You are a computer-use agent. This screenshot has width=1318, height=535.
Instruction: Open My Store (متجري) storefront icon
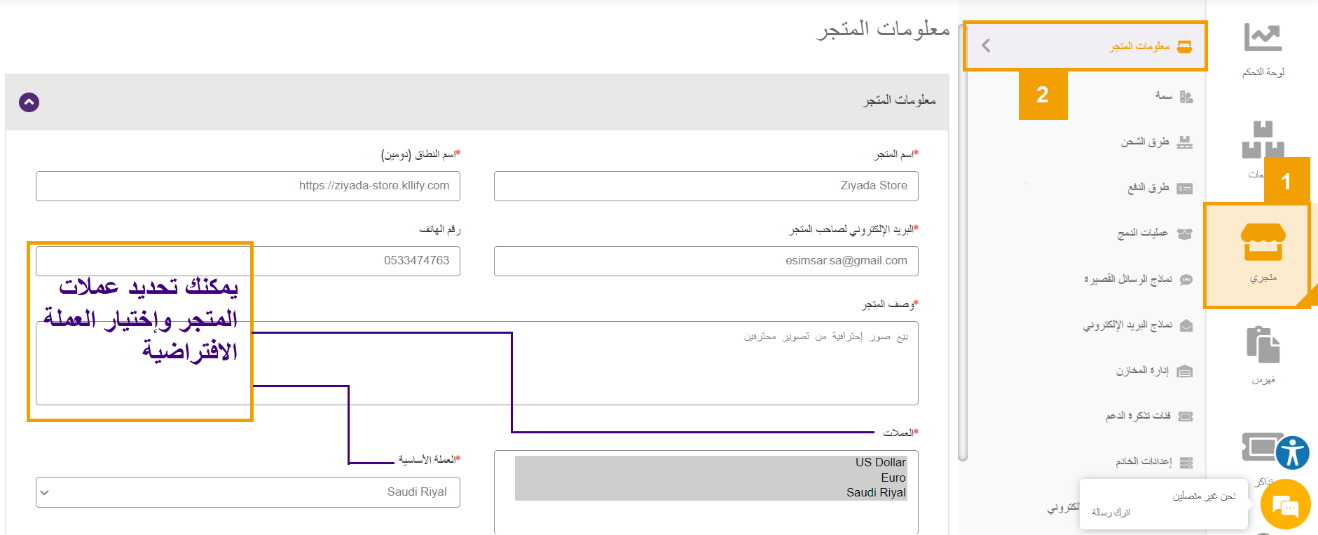pos(1261,242)
